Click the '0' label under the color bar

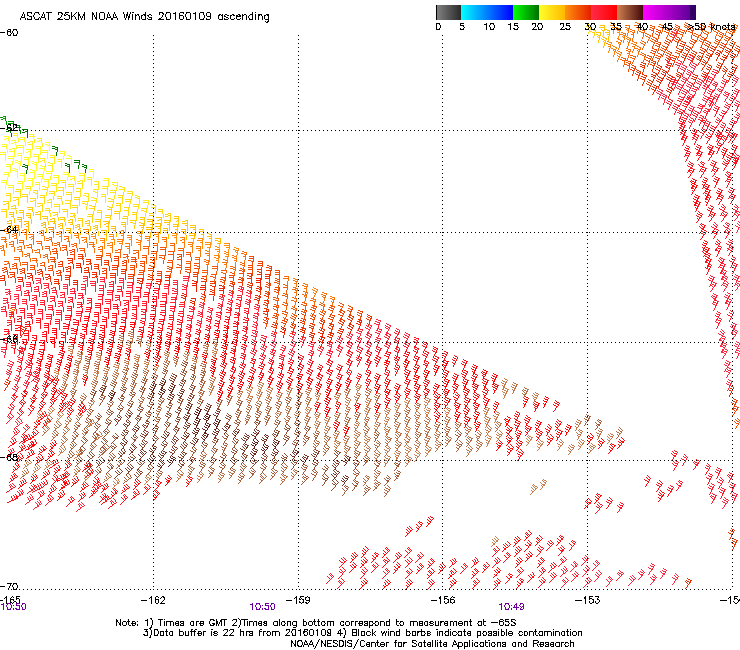(438, 27)
